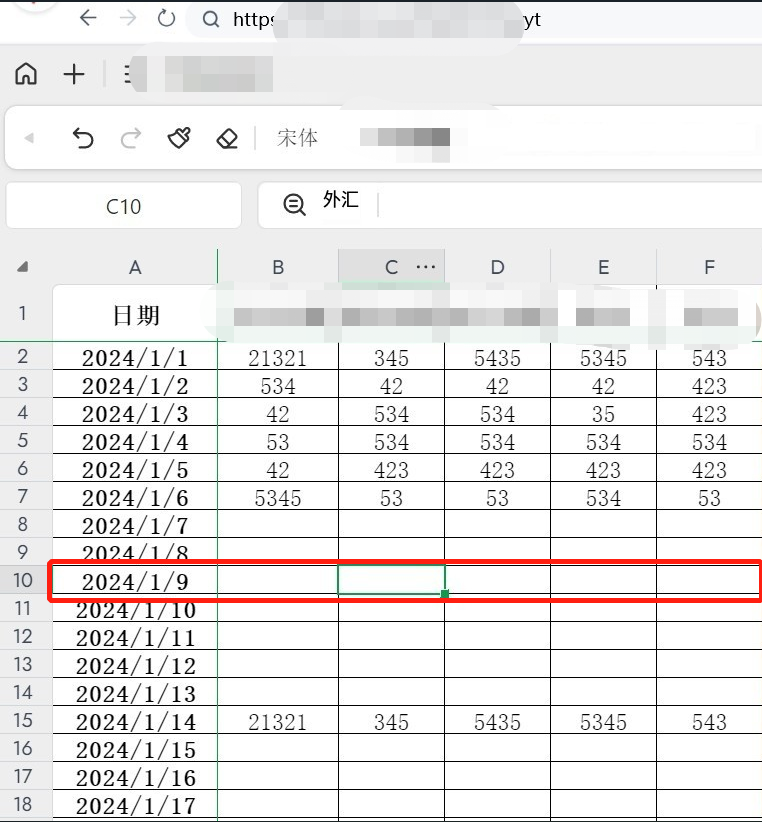Click the select-all corner triangle

click(23, 267)
